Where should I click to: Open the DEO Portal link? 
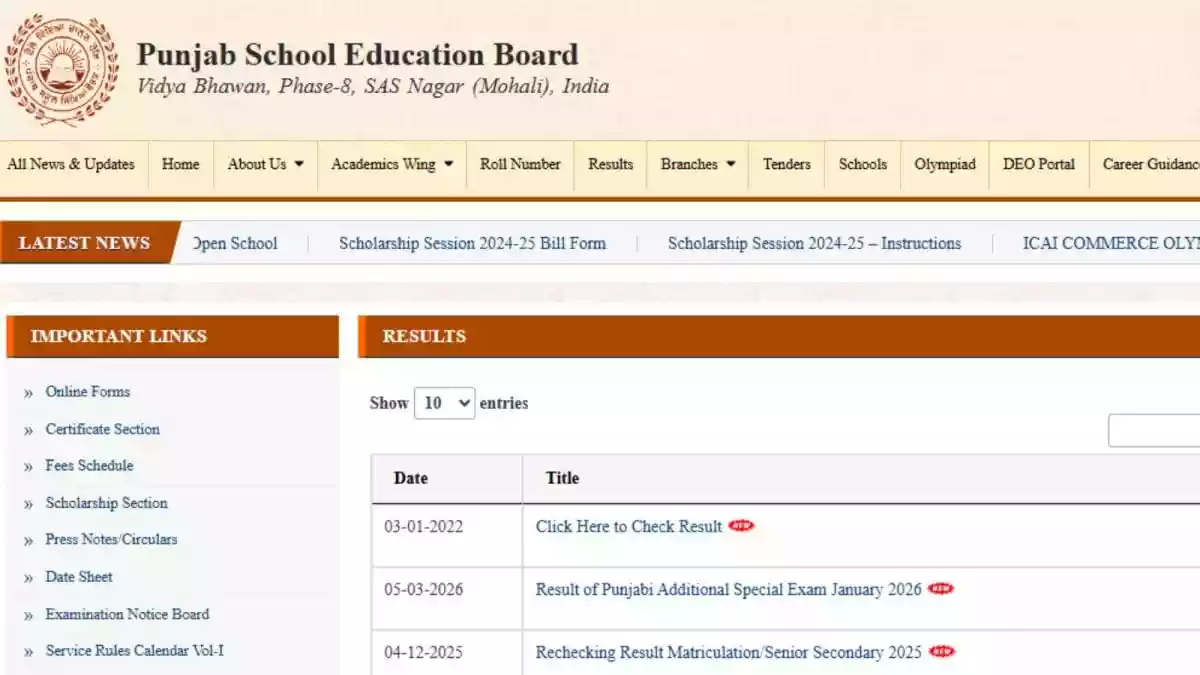point(1039,164)
